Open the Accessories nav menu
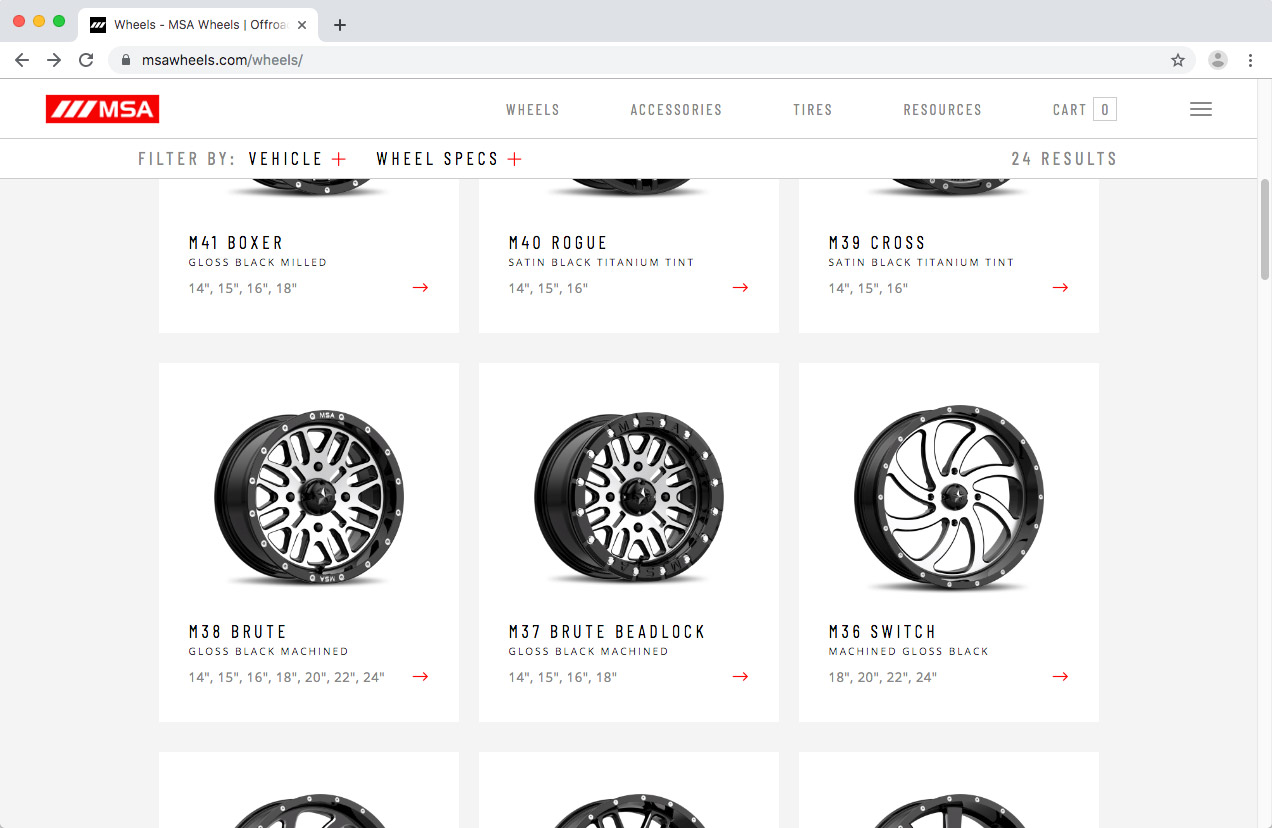Screen dimensions: 1272x828 676,110
